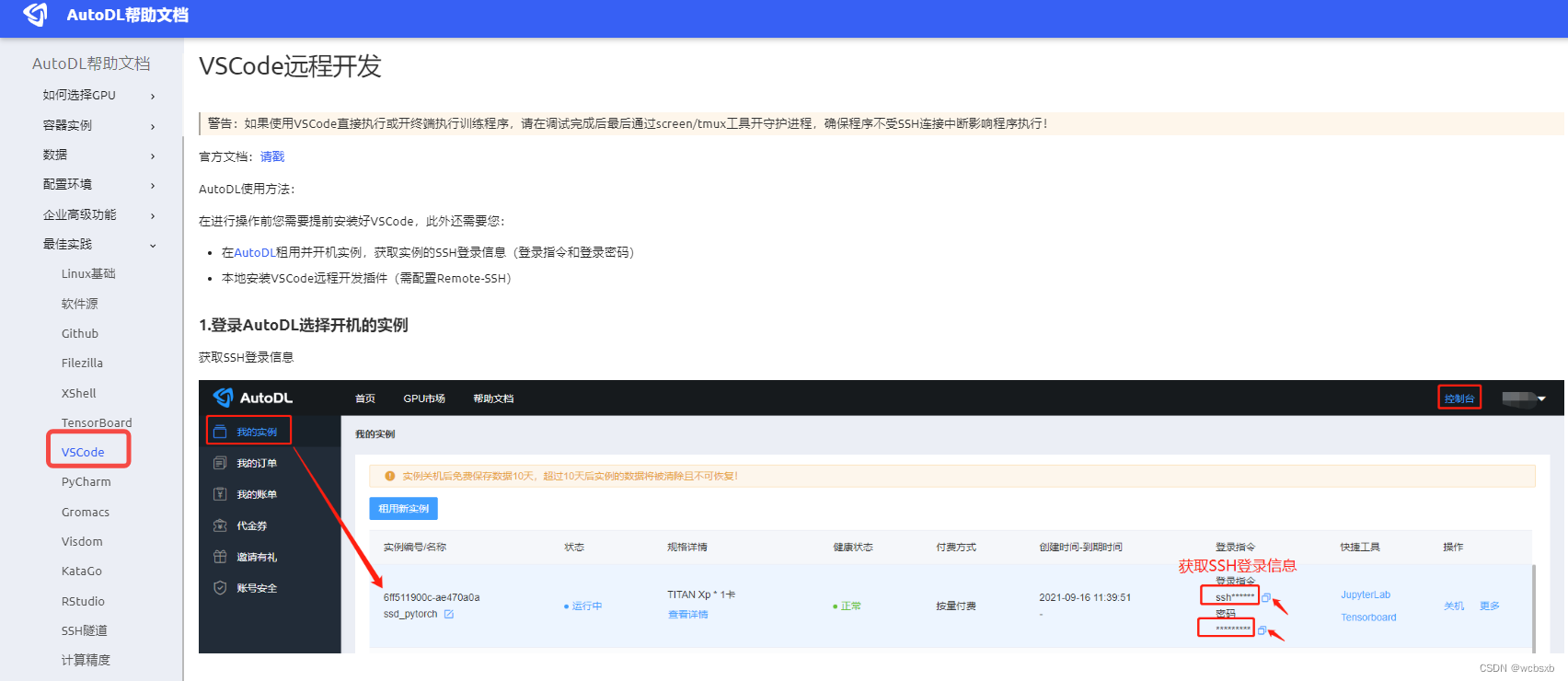This screenshot has width=1568, height=681.
Task: Follow the AutoDL link in bullet list
Action: click(255, 252)
